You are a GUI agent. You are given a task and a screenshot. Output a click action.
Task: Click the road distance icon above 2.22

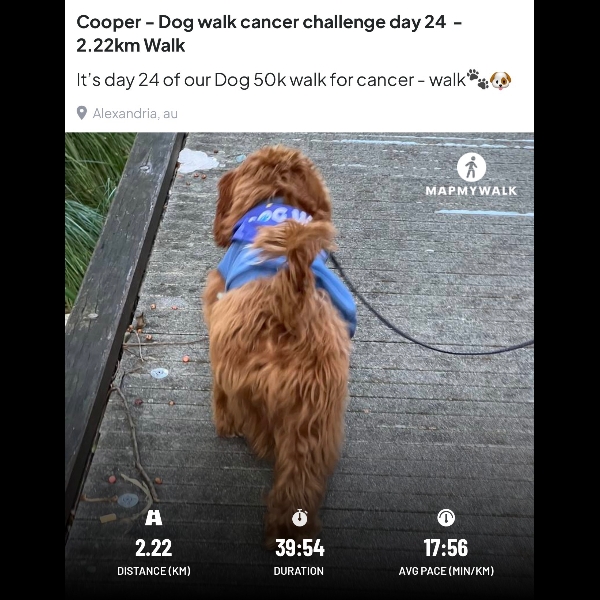coord(153,518)
